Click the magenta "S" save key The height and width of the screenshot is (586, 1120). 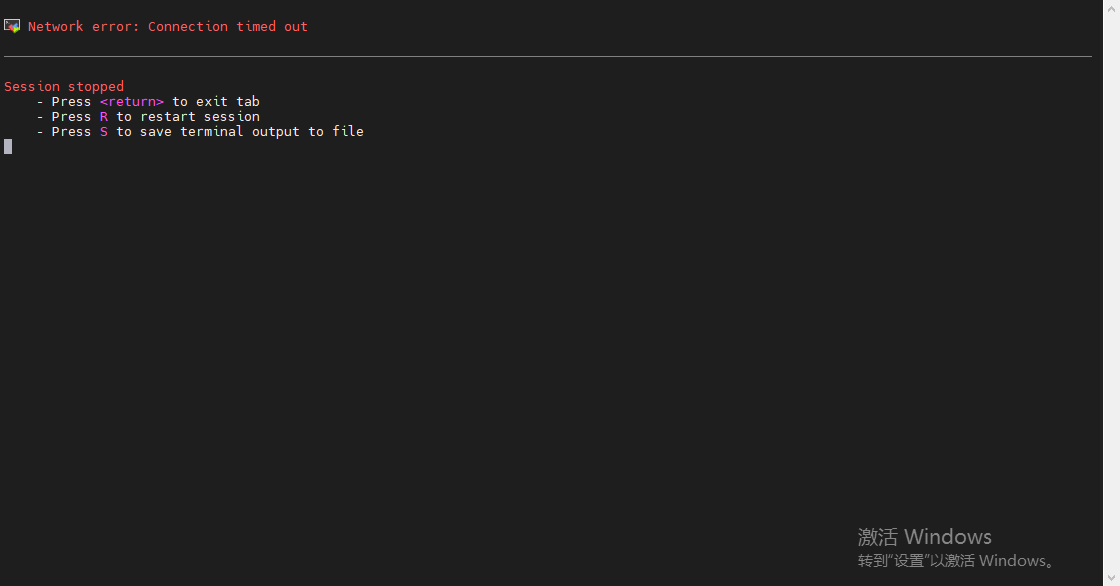tap(104, 132)
